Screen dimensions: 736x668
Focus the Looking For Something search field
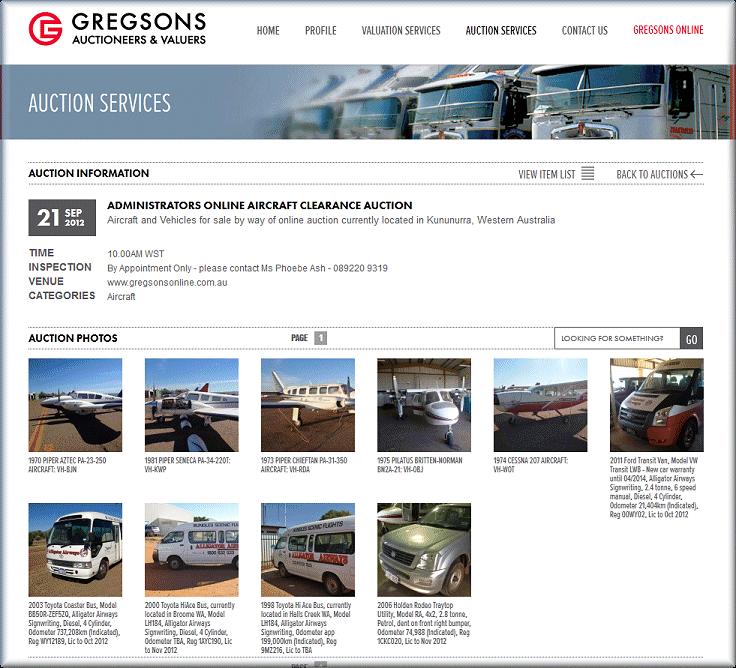[617, 338]
